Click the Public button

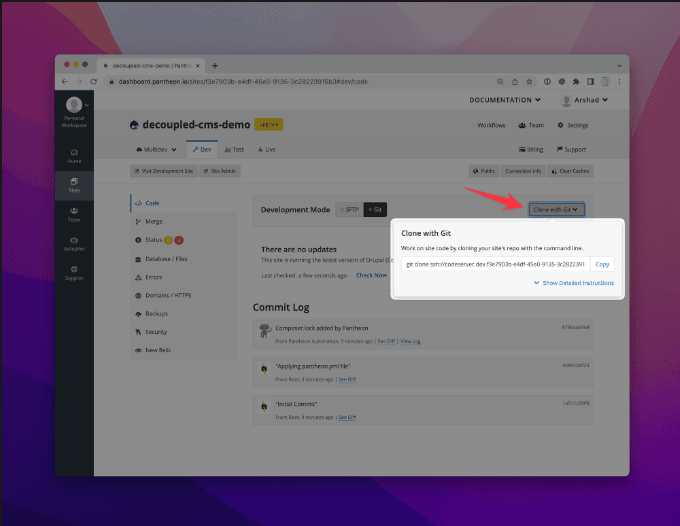tap(484, 171)
